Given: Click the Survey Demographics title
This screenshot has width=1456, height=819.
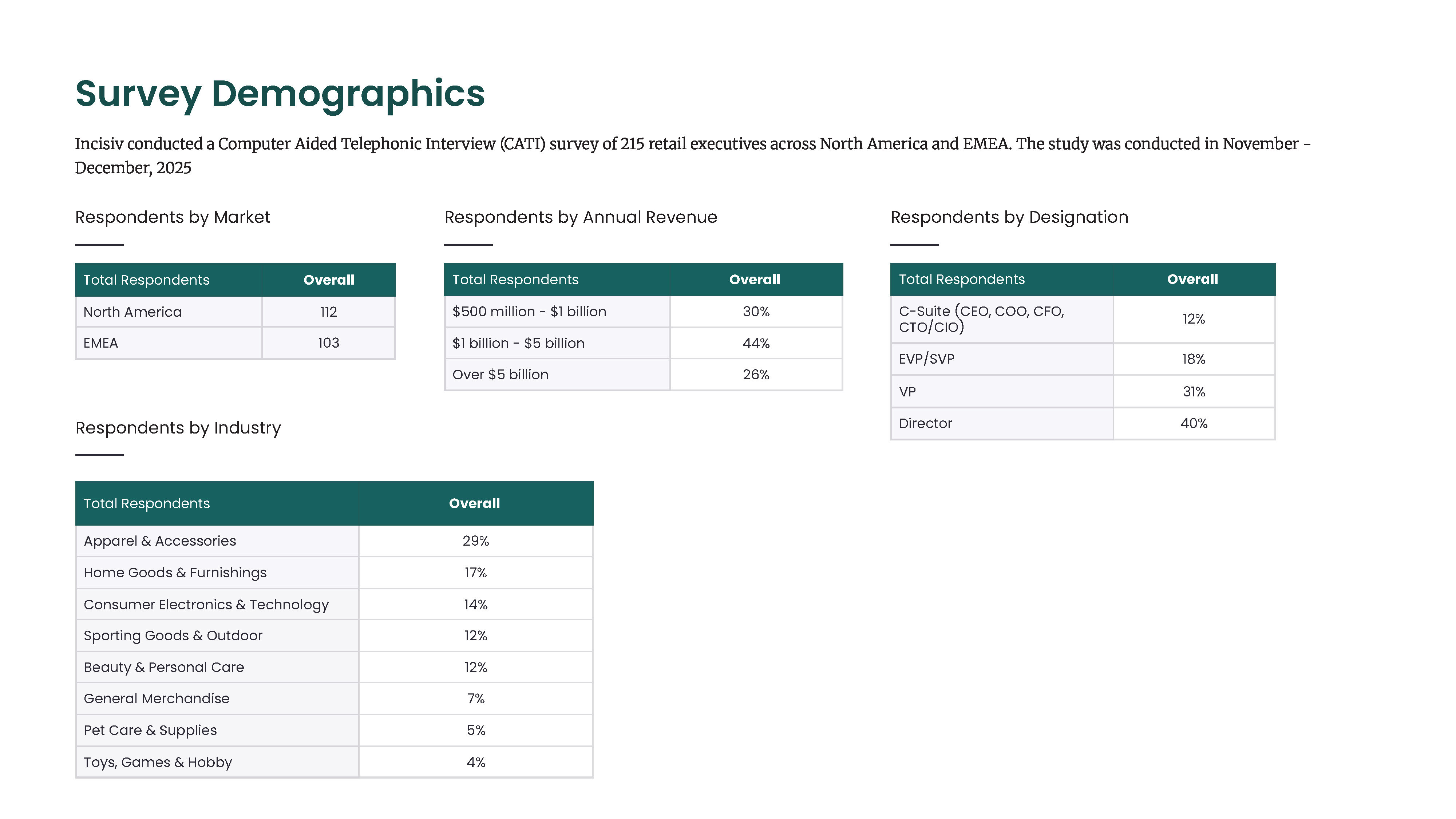Looking at the screenshot, I should 280,94.
